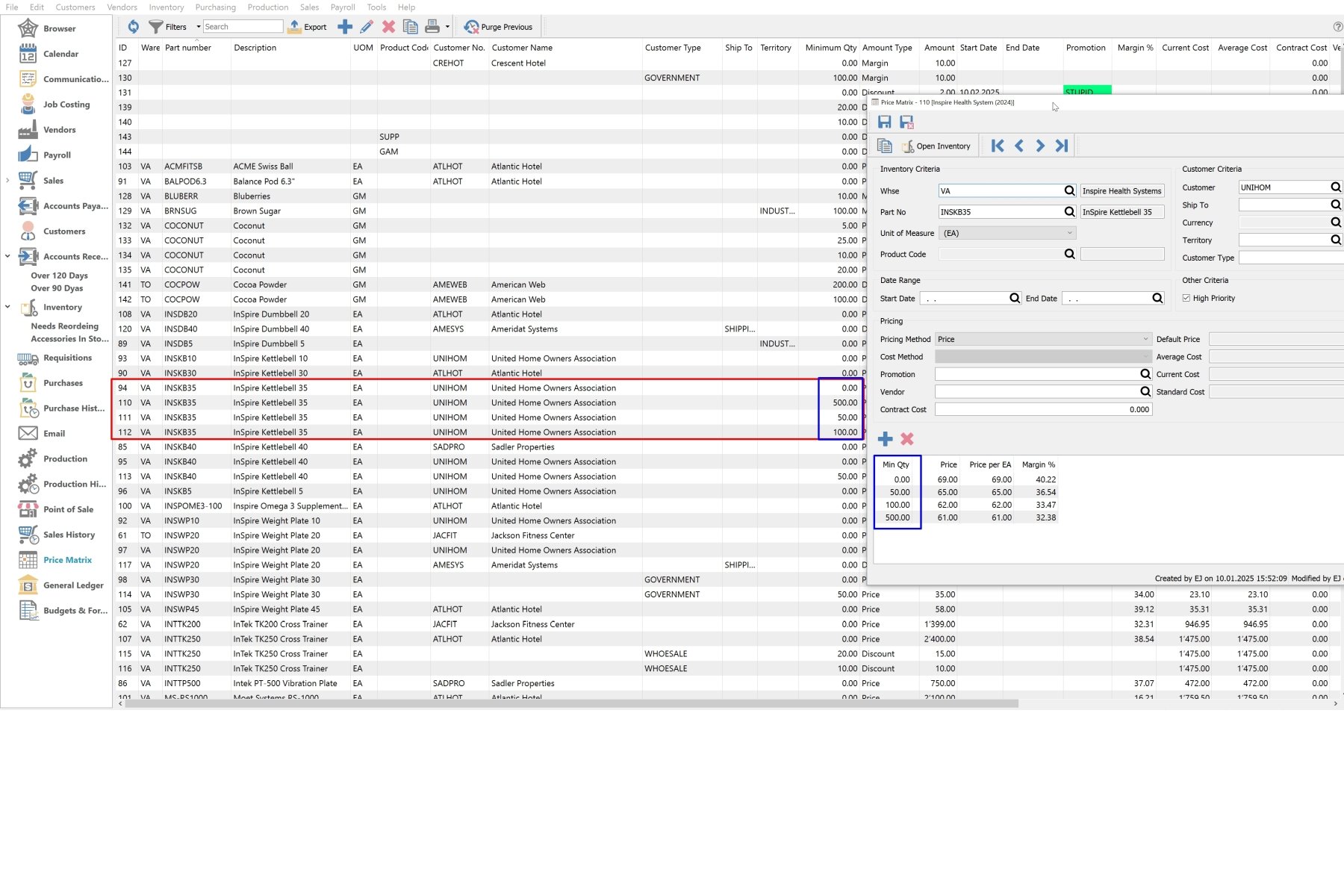Viewport: 1344px width, 896px height.
Task: Open the Payroll menu
Action: pyautogui.click(x=343, y=7)
